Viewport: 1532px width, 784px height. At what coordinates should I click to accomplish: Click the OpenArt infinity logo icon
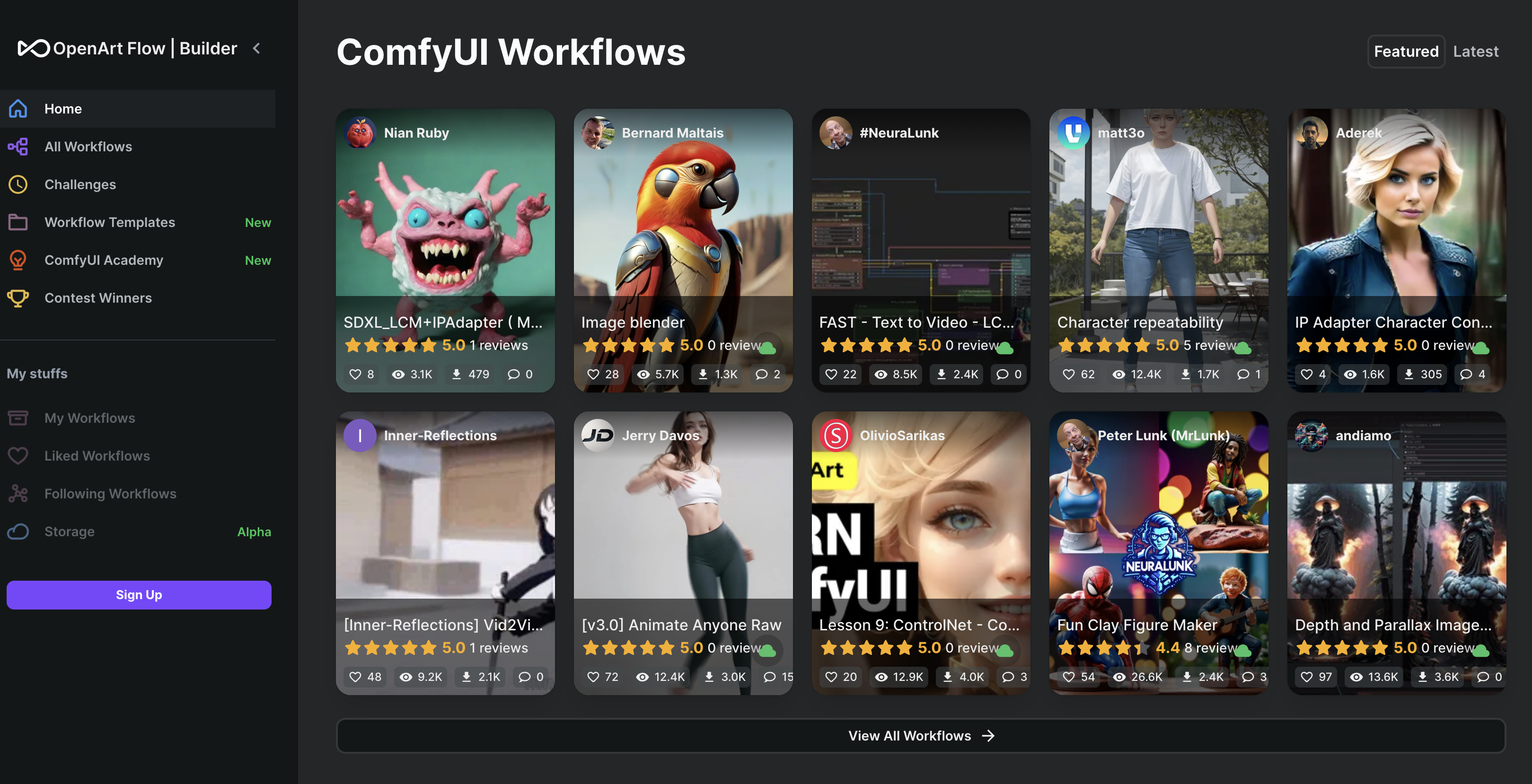pos(33,48)
